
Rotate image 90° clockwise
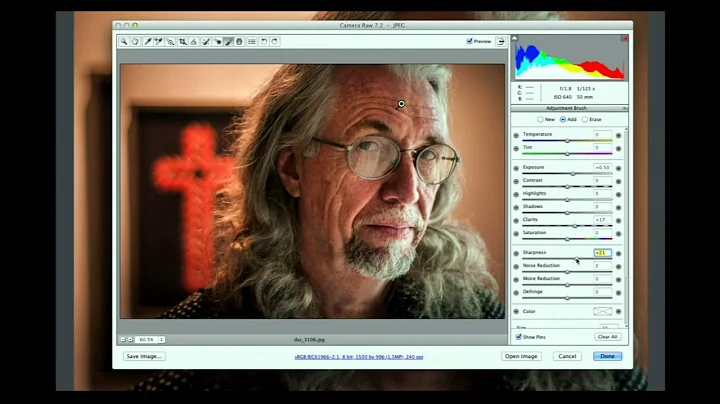pyautogui.click(x=275, y=42)
